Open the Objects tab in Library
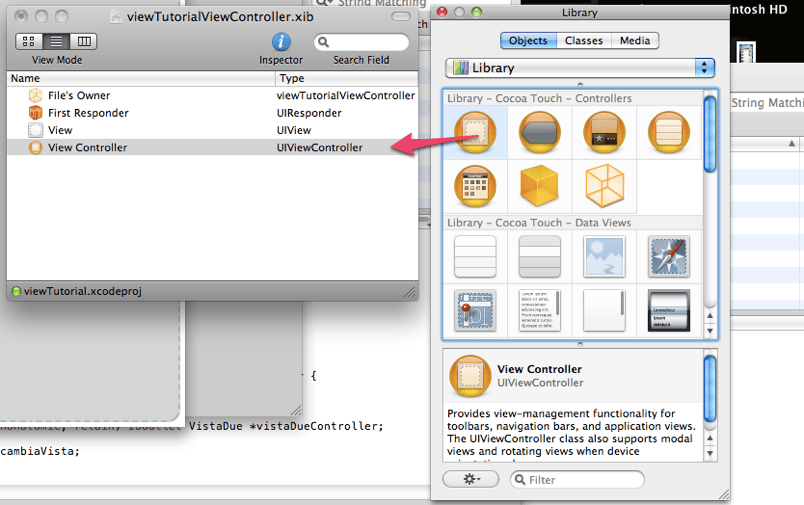This screenshot has height=505, width=804. [x=528, y=41]
